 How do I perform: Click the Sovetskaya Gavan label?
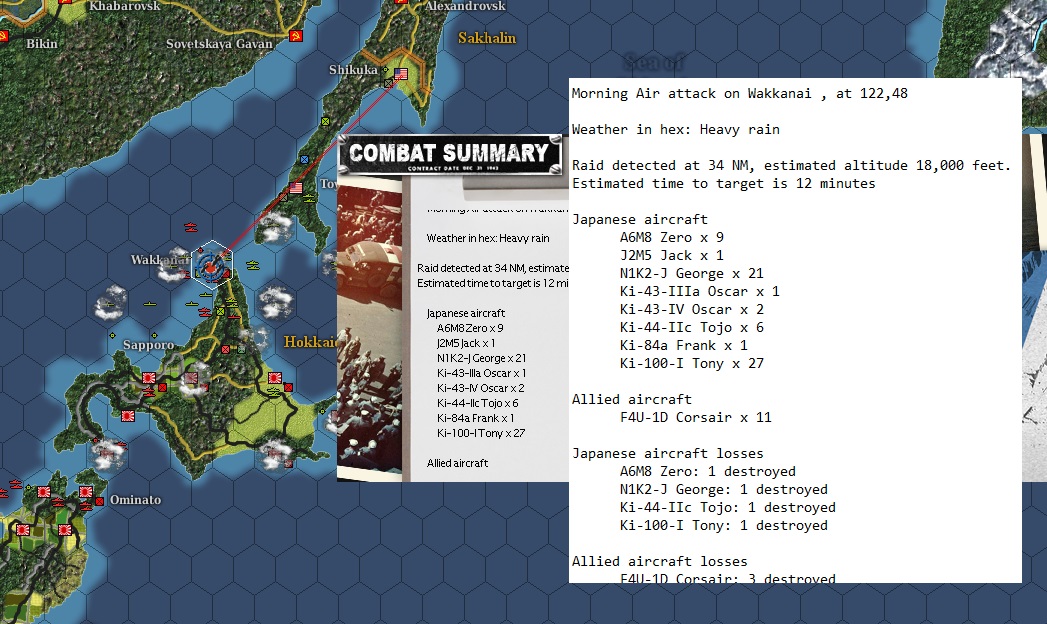(x=219, y=44)
